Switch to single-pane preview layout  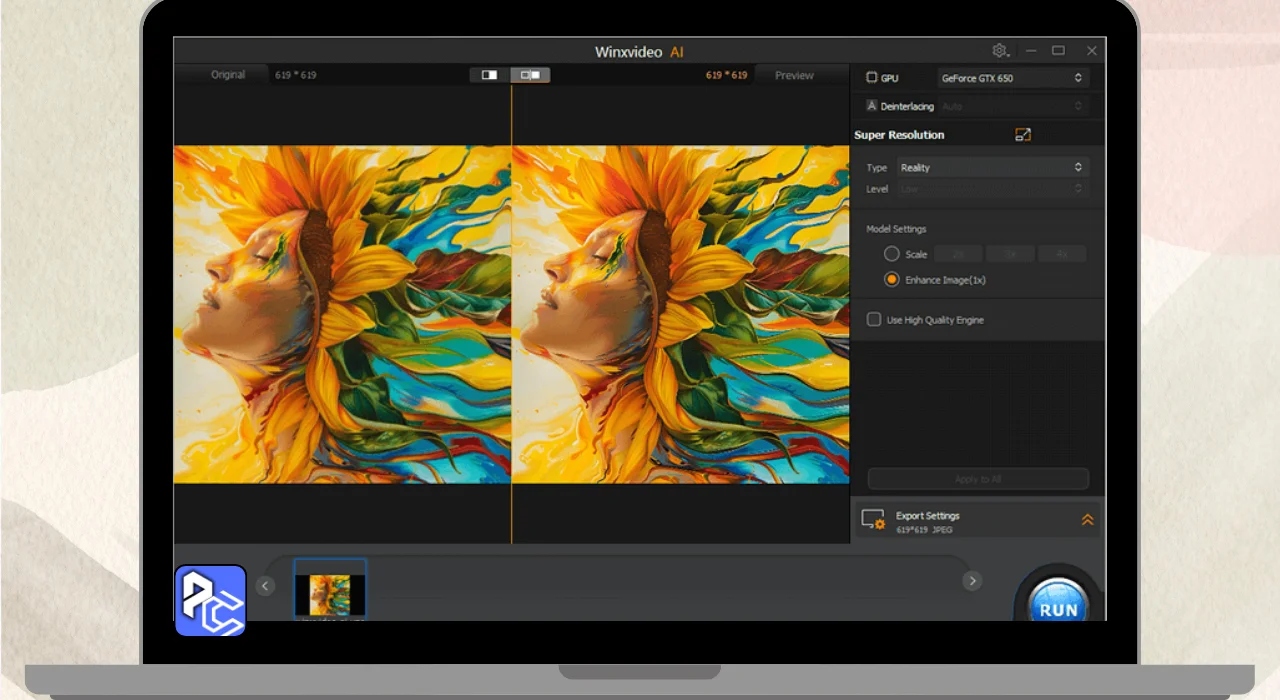489,75
